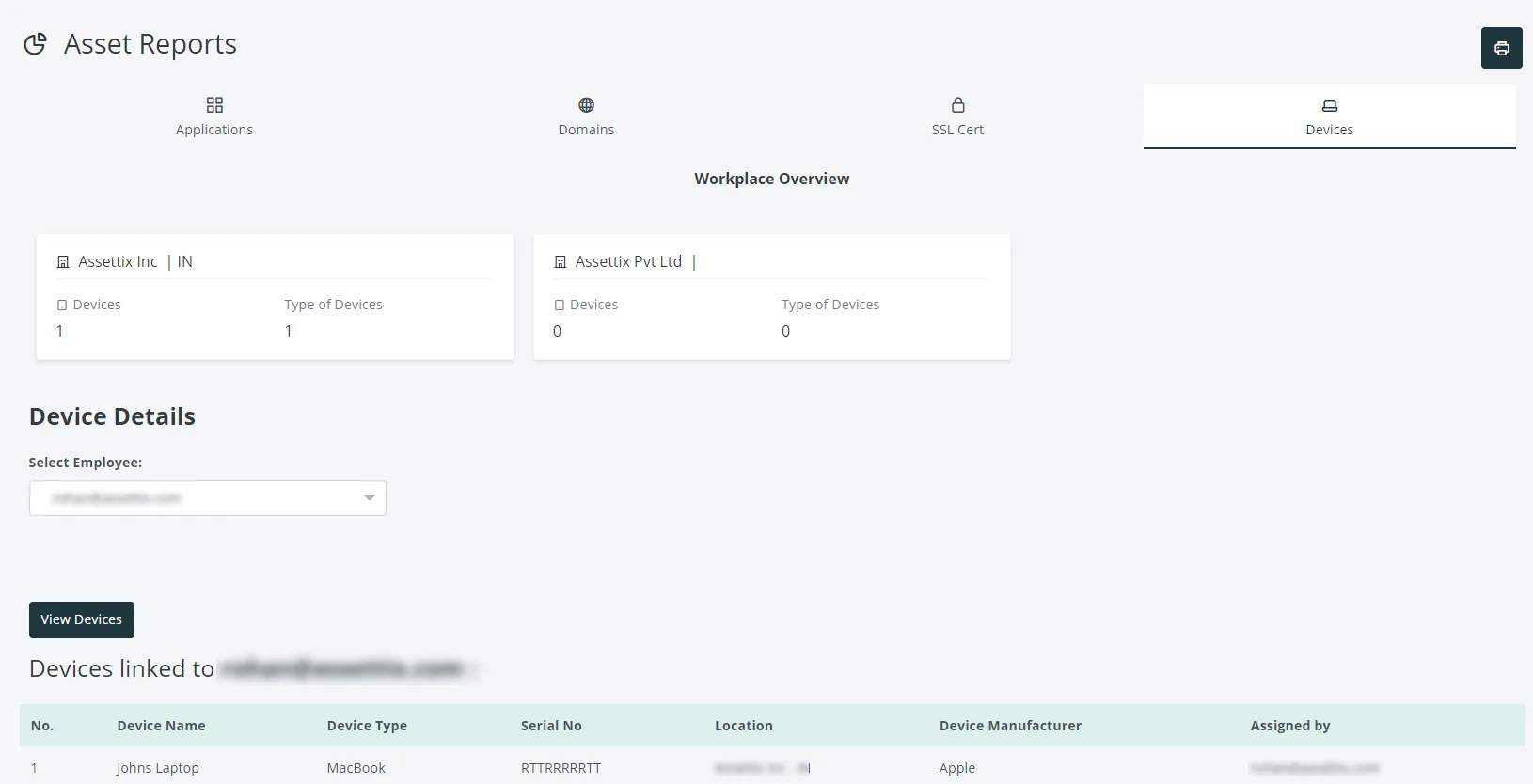Click the RTTRRRRRTT serial number cell
The height and width of the screenshot is (784, 1533).
[x=561, y=768]
